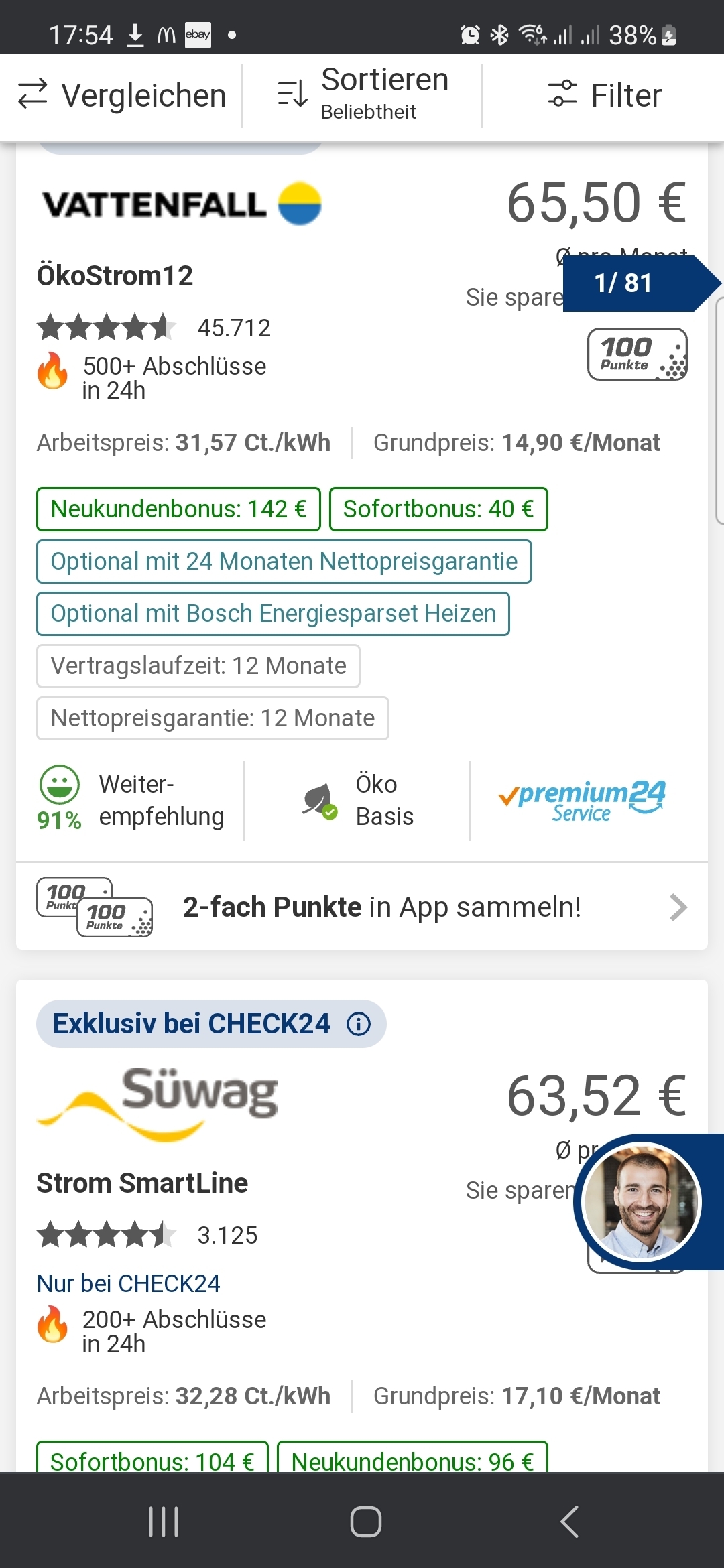The width and height of the screenshot is (724, 1568).
Task: Click the info icon beside Exklusiv bei CHECK24
Action: 359,1024
